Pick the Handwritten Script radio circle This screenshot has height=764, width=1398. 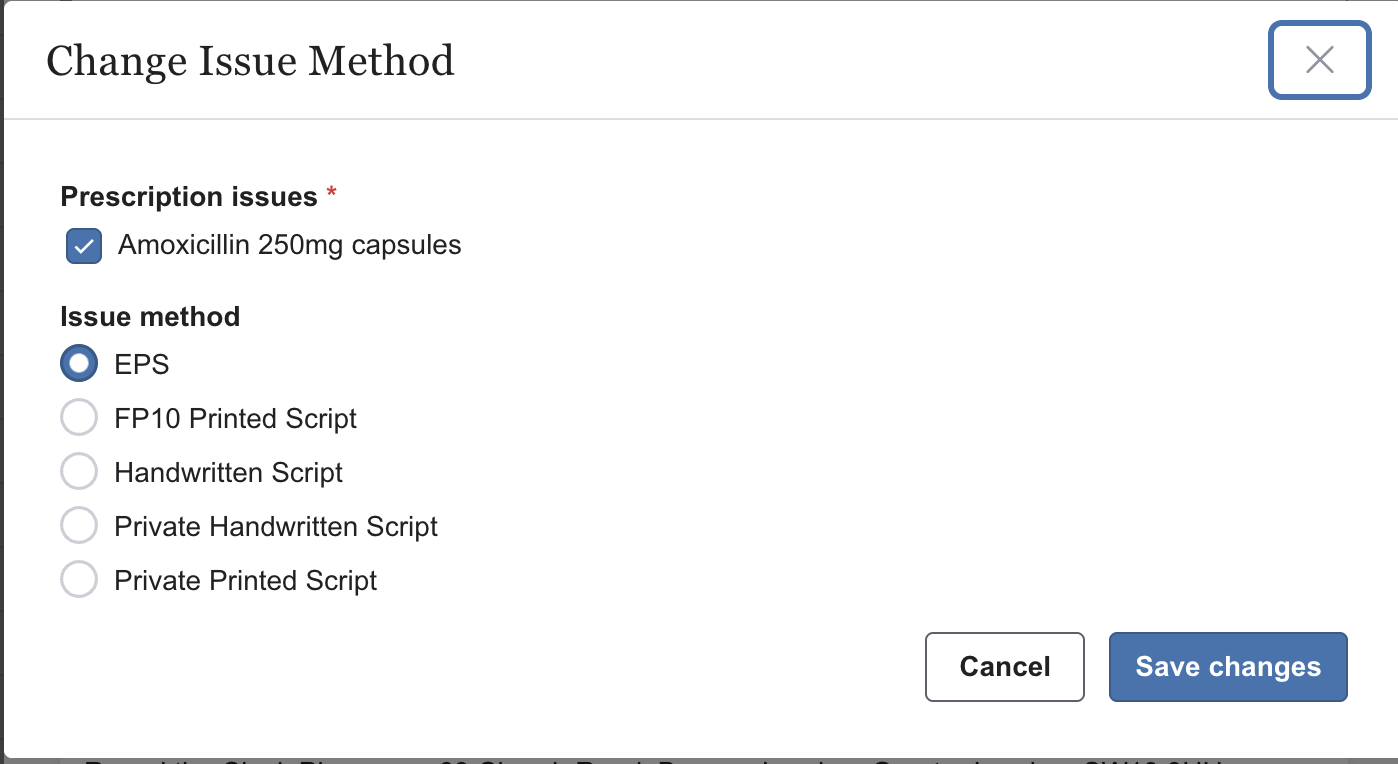[79, 472]
